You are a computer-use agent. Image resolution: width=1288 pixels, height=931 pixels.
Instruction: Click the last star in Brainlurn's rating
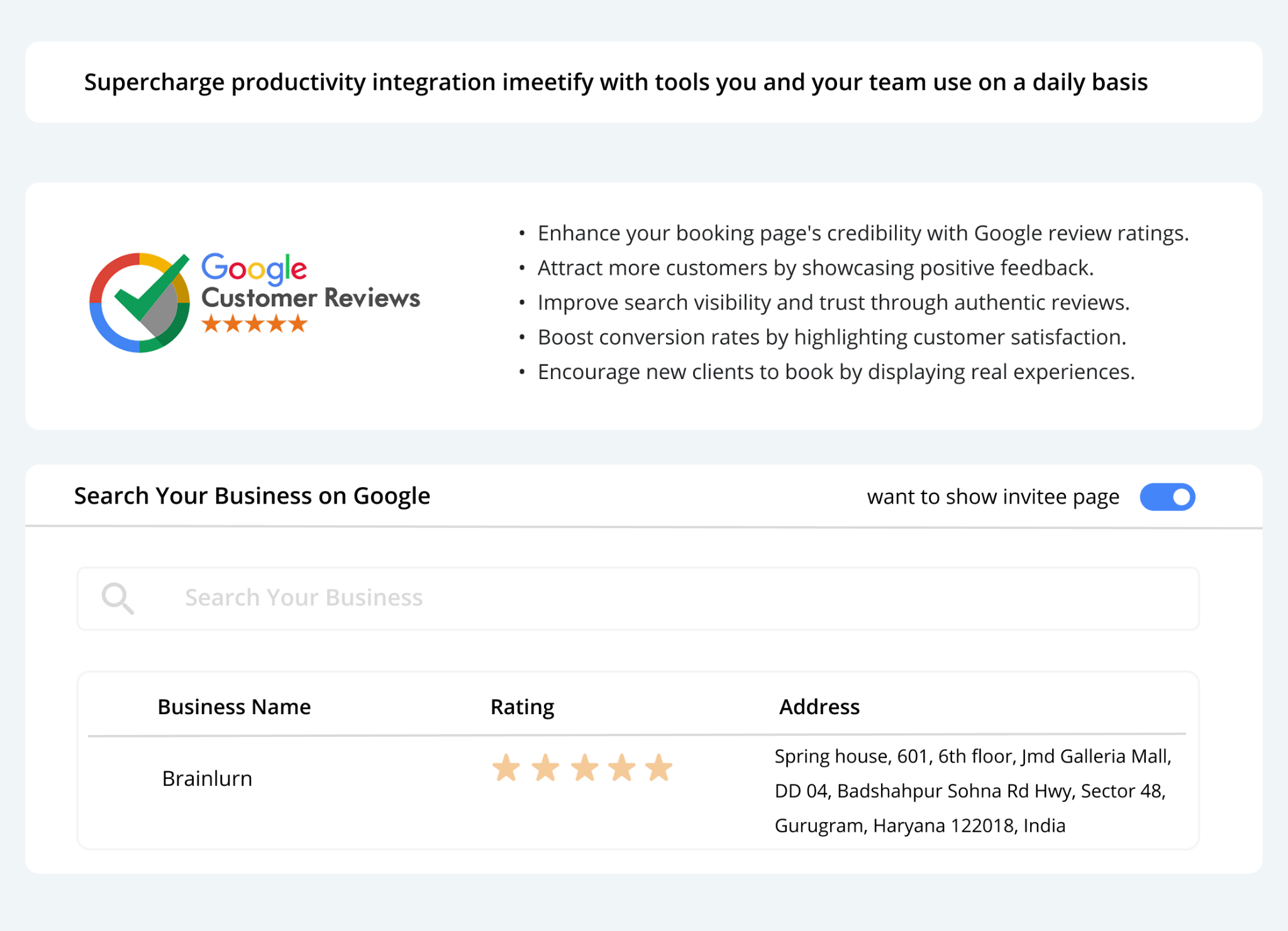[659, 768]
